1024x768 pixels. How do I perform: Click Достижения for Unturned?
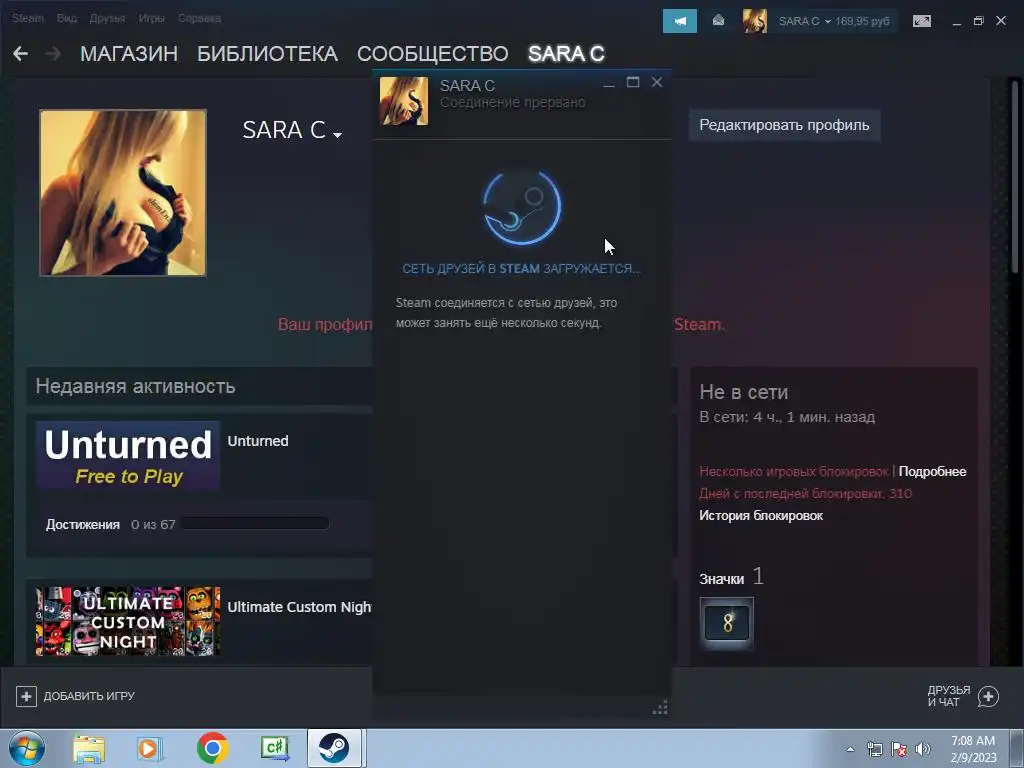point(83,524)
